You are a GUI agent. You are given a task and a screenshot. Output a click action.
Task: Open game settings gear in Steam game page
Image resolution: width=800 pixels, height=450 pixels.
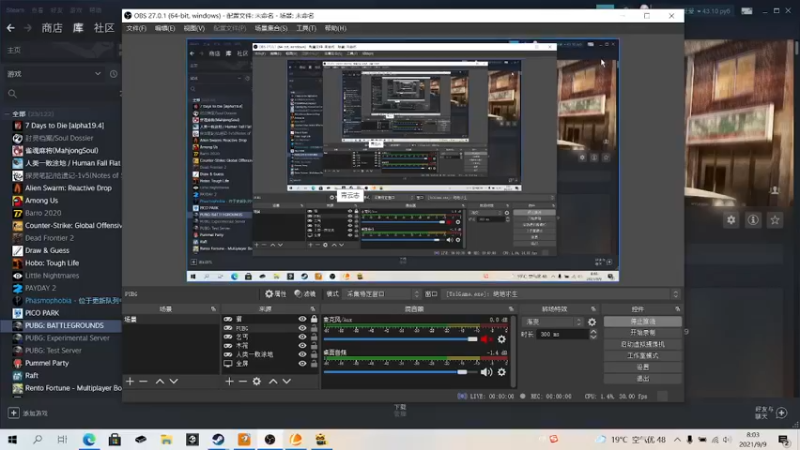pos(731,220)
